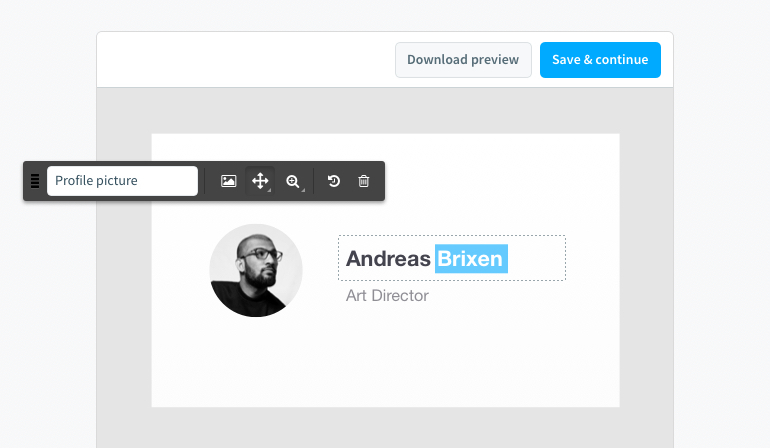Click the dark toolbar divider beside reset icon
Screen dimensions: 770x448
[313, 181]
